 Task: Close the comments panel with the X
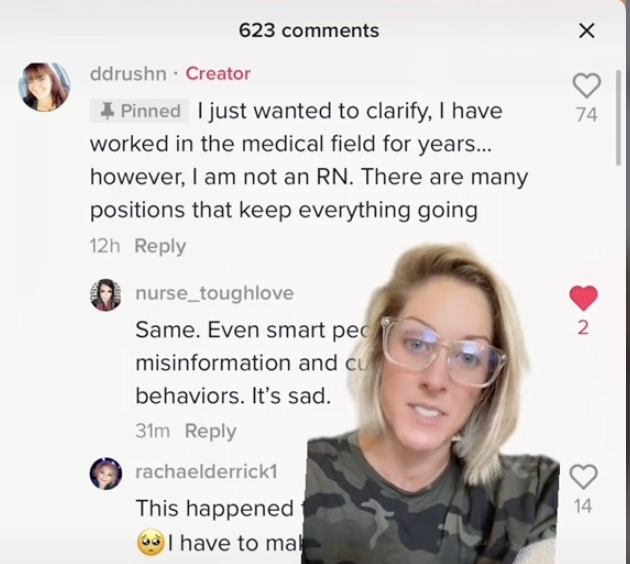point(587,31)
